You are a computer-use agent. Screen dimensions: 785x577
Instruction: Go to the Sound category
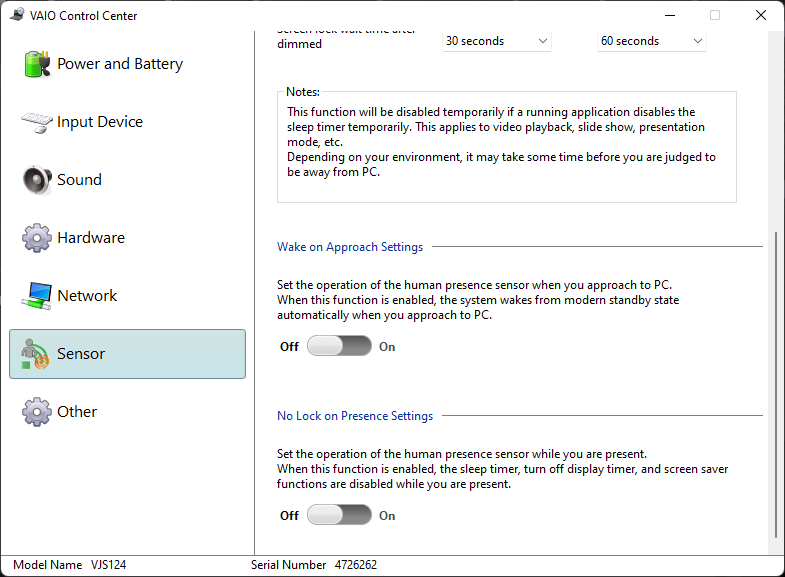[x=79, y=180]
